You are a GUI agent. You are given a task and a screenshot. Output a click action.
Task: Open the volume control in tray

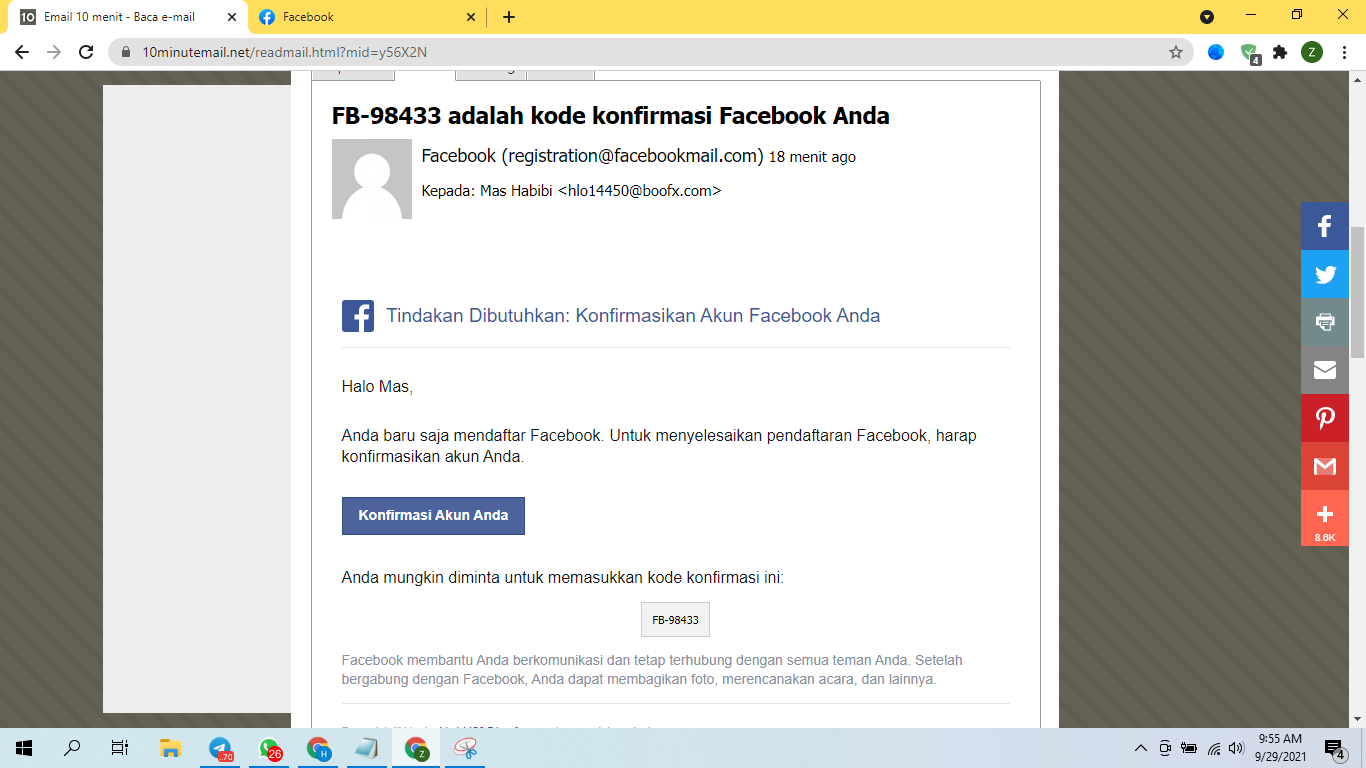coord(1236,747)
